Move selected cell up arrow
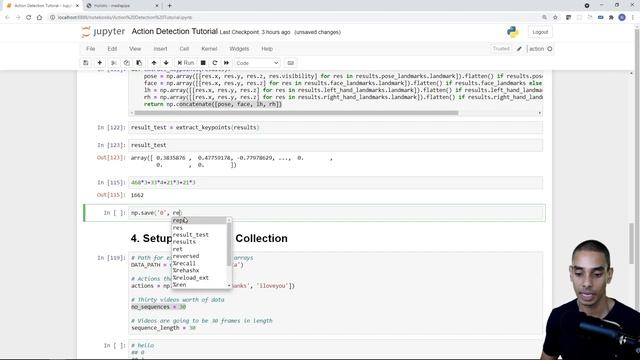Screen dimensions: 640x360 pyautogui.click(x=154, y=63)
